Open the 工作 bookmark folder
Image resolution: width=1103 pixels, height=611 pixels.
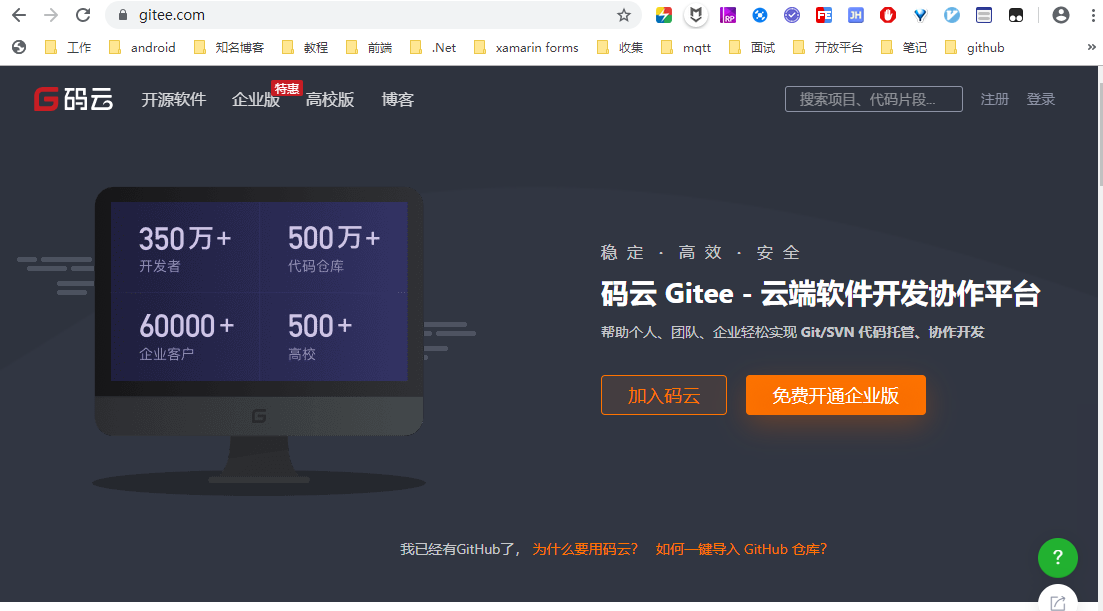click(x=68, y=47)
